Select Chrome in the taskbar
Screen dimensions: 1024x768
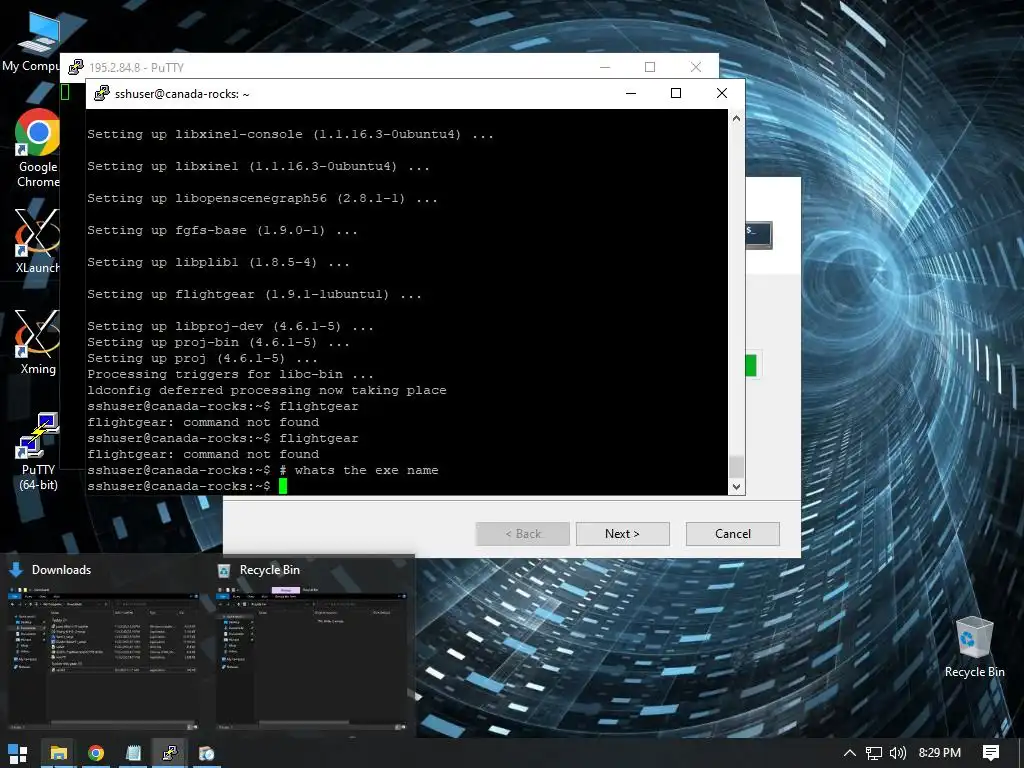pos(96,753)
